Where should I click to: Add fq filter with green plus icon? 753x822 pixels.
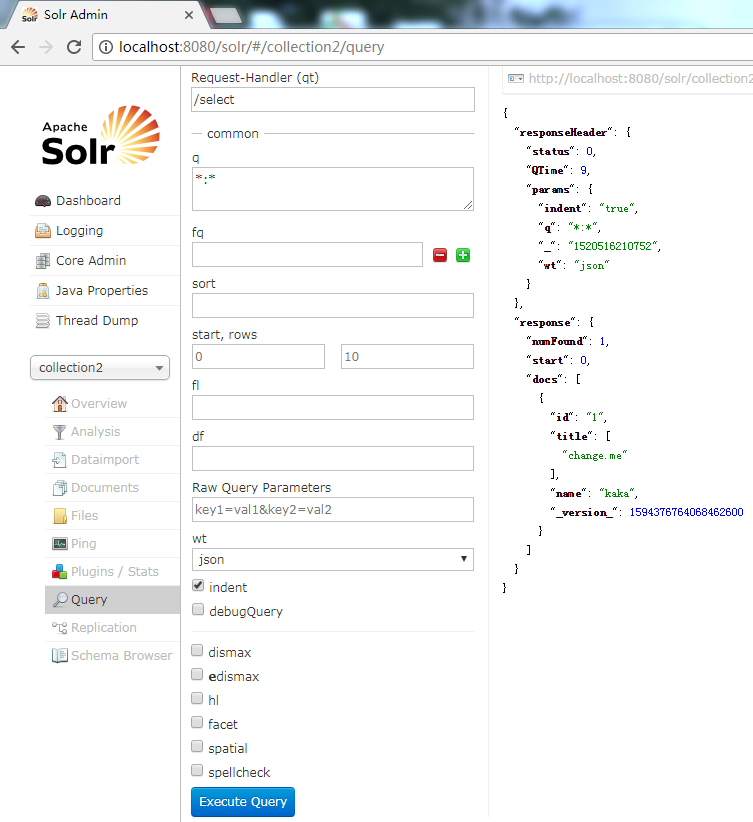[x=463, y=255]
